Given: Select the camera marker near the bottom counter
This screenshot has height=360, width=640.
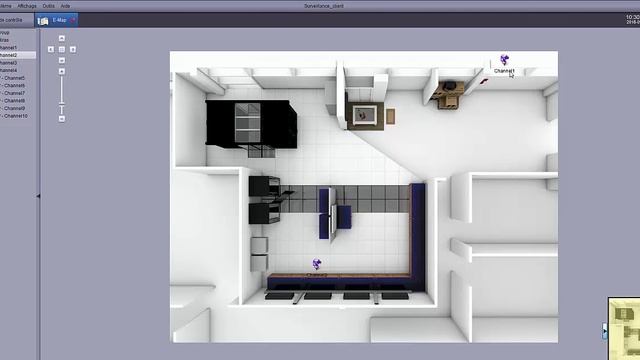Looking at the screenshot, I should [317, 264].
